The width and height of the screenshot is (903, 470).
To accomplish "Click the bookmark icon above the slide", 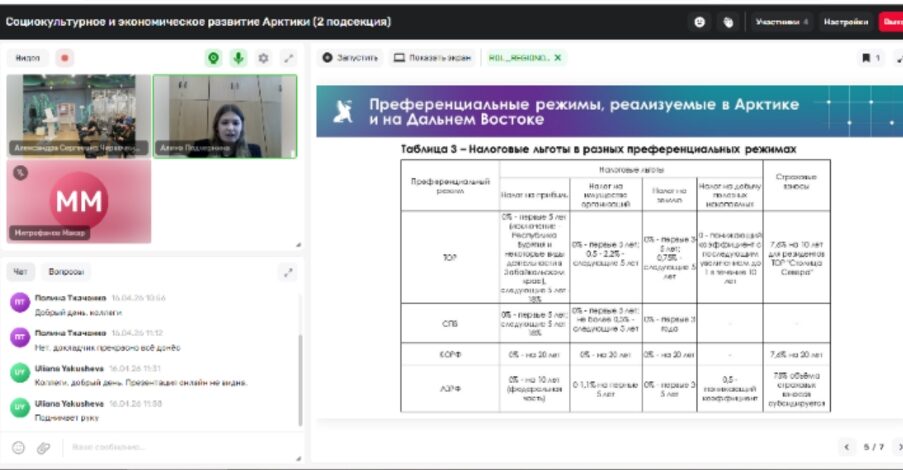I will (867, 58).
